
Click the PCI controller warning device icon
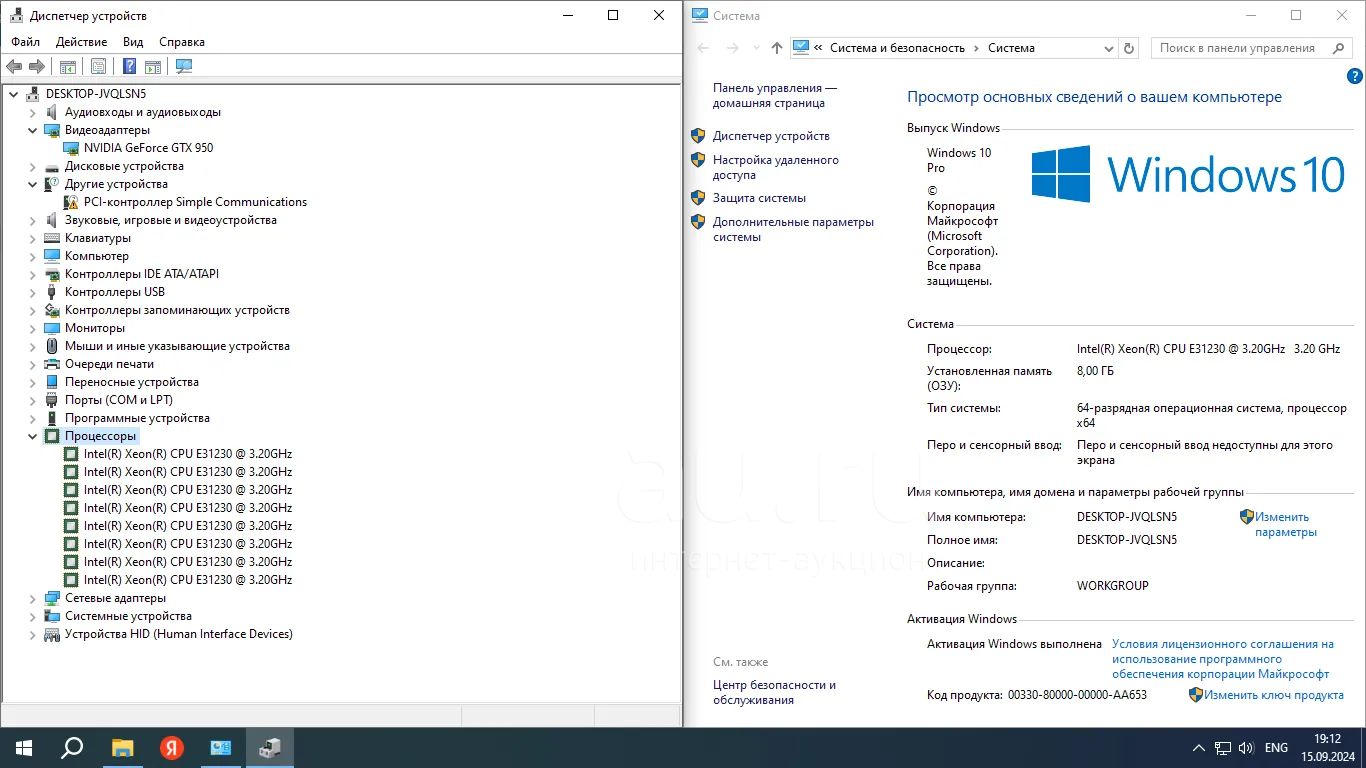(x=72, y=202)
